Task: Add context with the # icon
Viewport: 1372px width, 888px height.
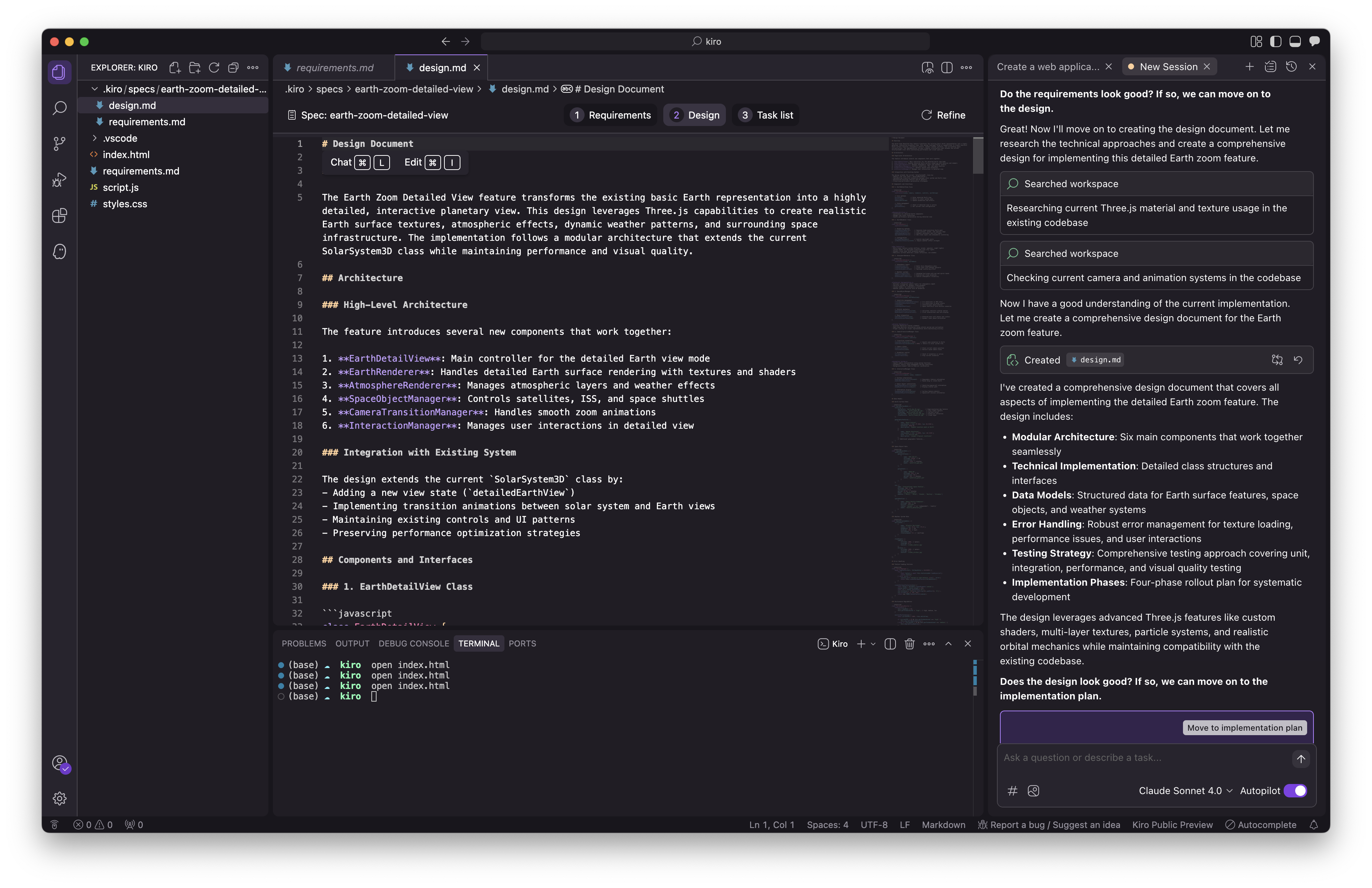Action: click(x=1012, y=791)
